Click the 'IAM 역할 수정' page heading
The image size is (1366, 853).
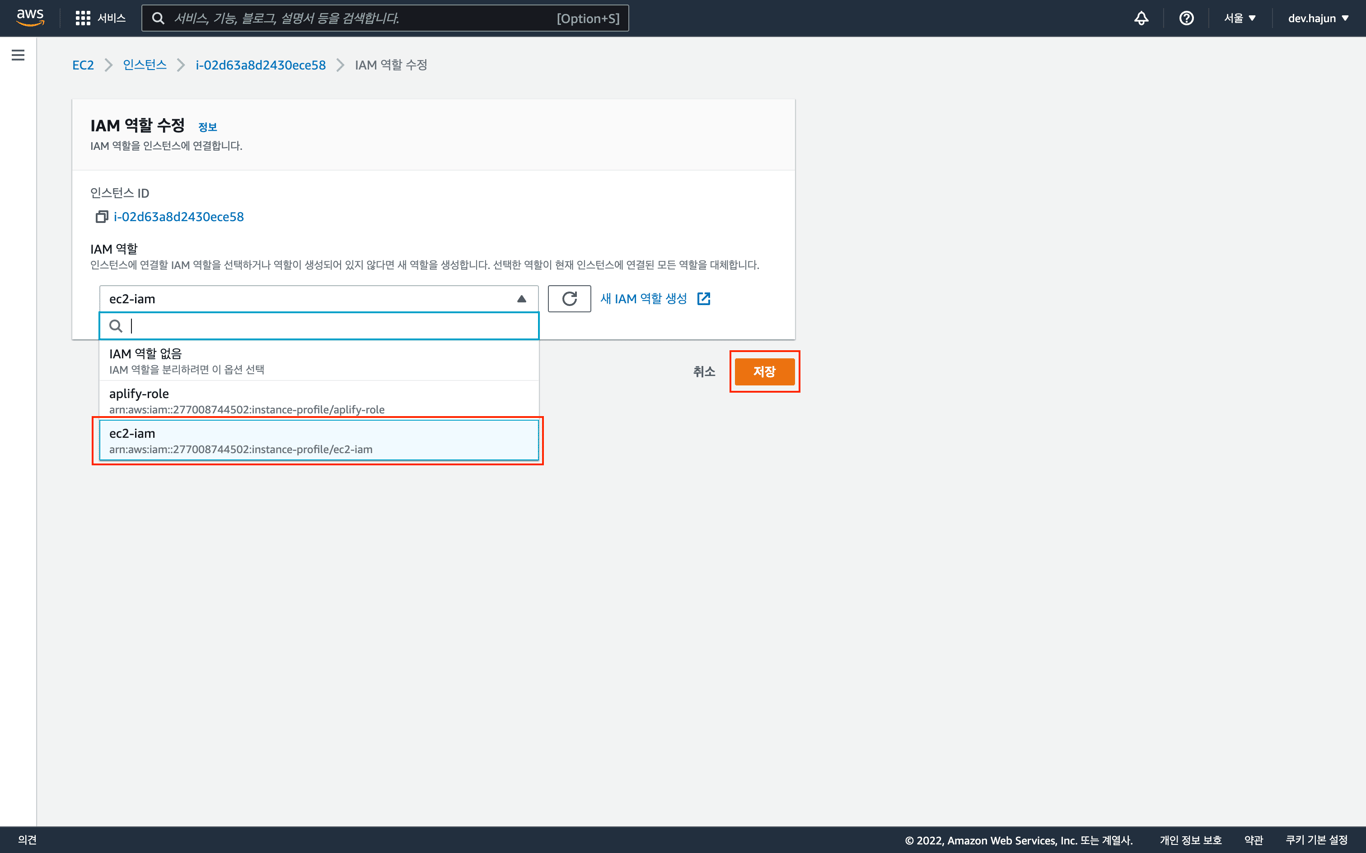coord(138,125)
